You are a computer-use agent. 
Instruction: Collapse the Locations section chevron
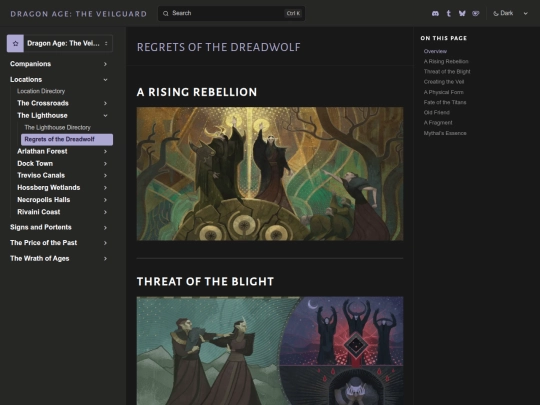pos(105,80)
